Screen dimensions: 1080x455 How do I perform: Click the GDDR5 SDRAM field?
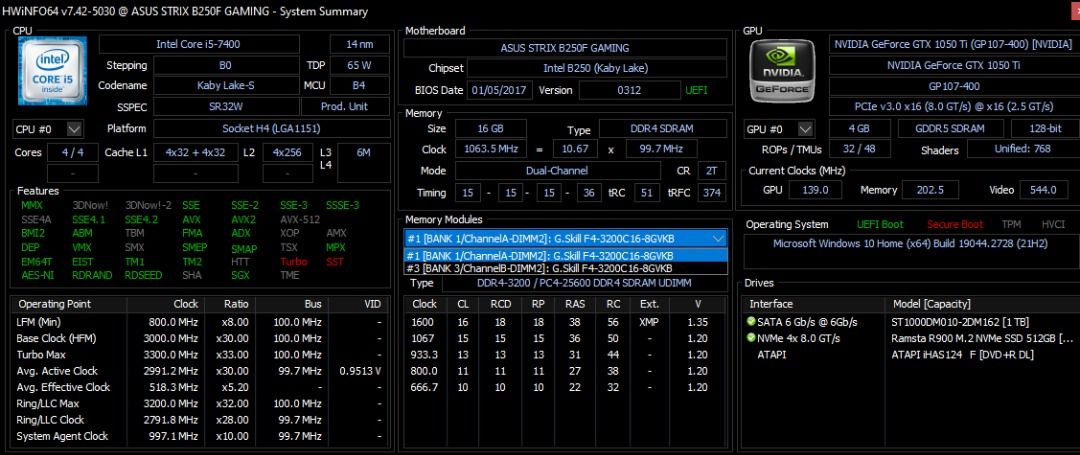point(950,129)
